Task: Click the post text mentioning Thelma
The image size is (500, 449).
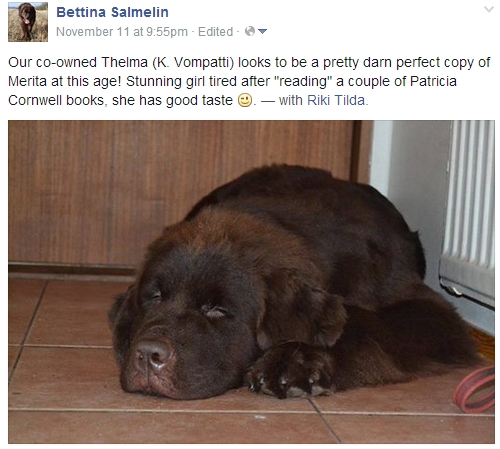Action: [x=249, y=81]
